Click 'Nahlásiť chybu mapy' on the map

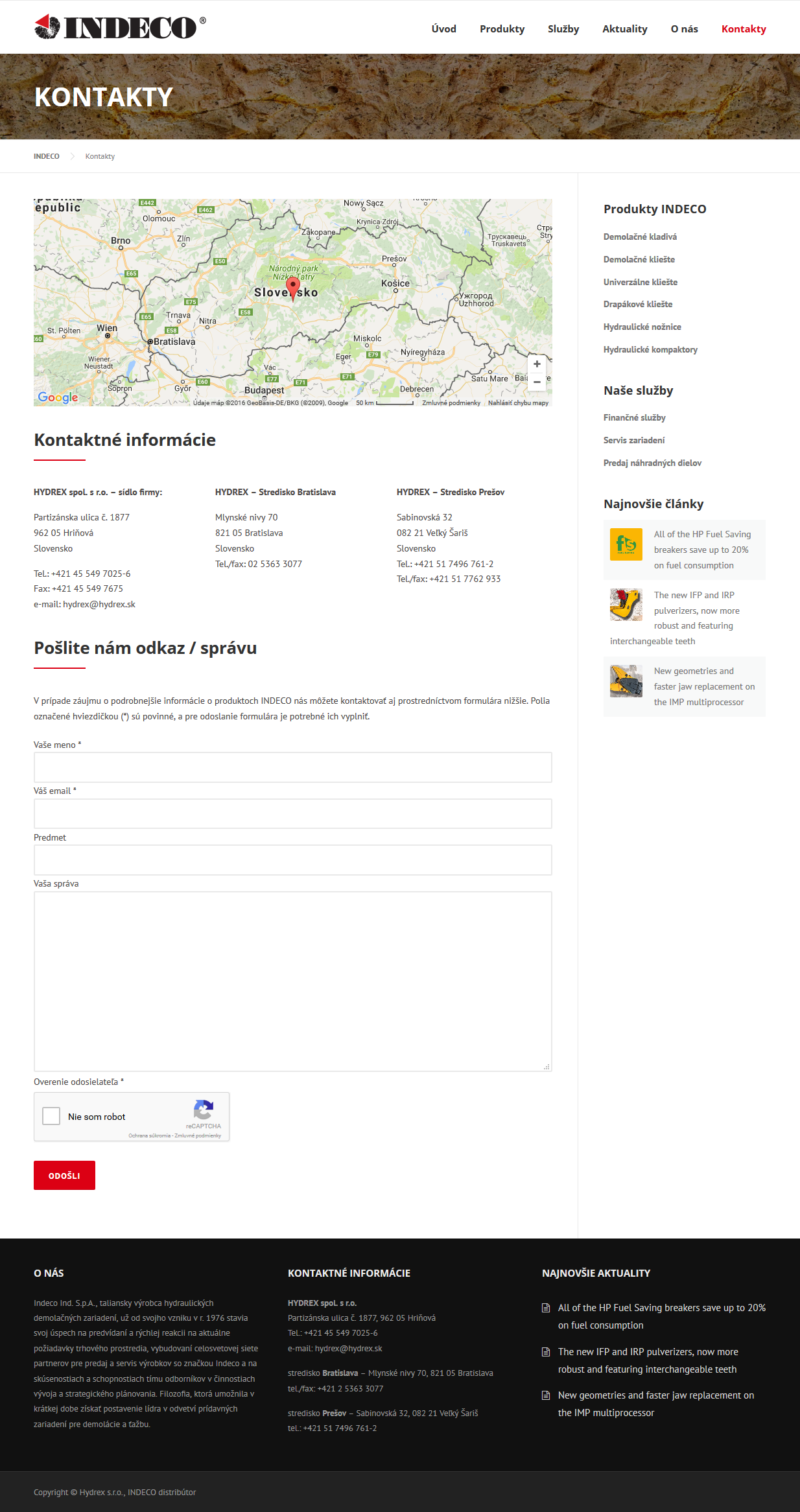[x=518, y=402]
